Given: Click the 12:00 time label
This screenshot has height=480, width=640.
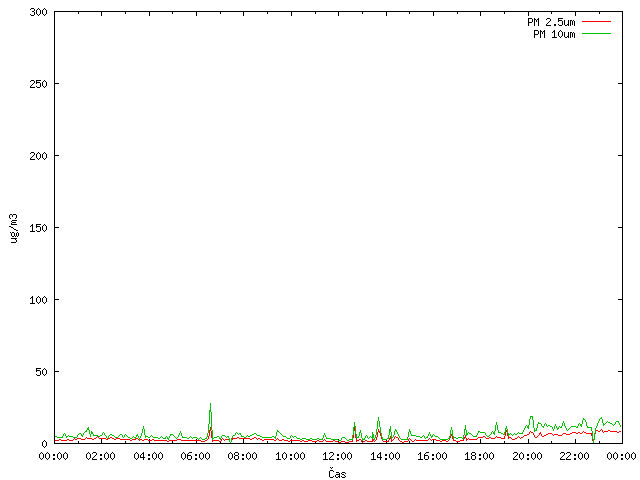Looking at the screenshot, I should click(337, 456).
